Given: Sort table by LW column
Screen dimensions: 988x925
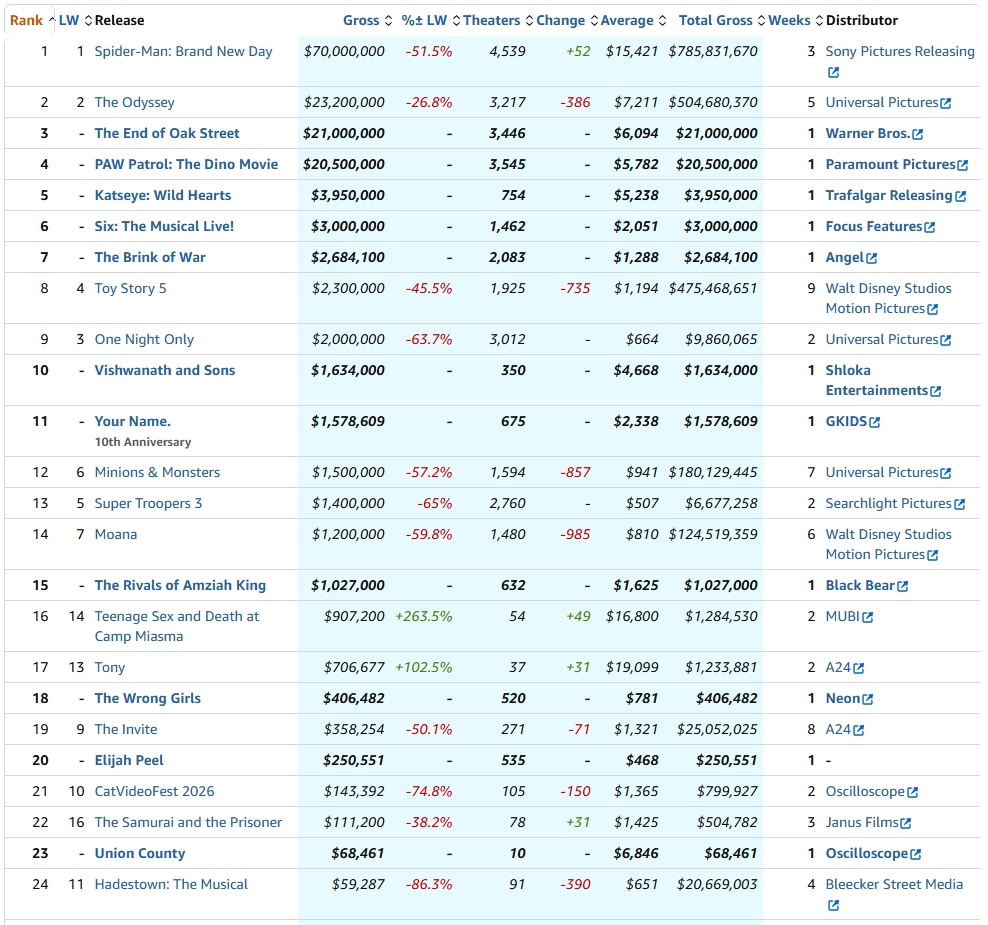Looking at the screenshot, I should pyautogui.click(x=75, y=20).
